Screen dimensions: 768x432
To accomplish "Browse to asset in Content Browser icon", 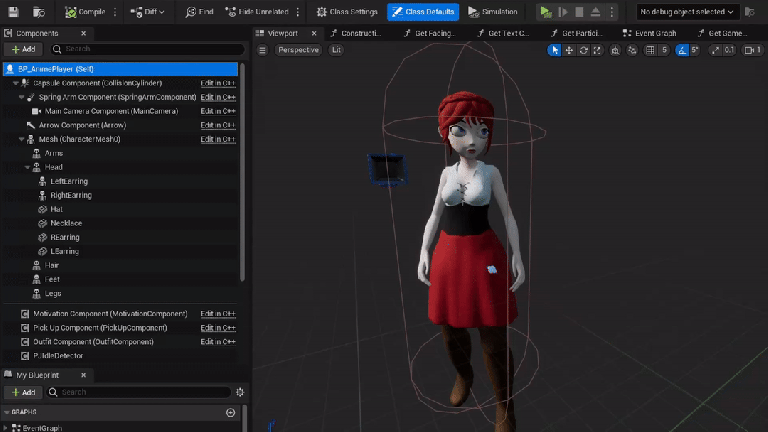I will pyautogui.click(x=39, y=12).
